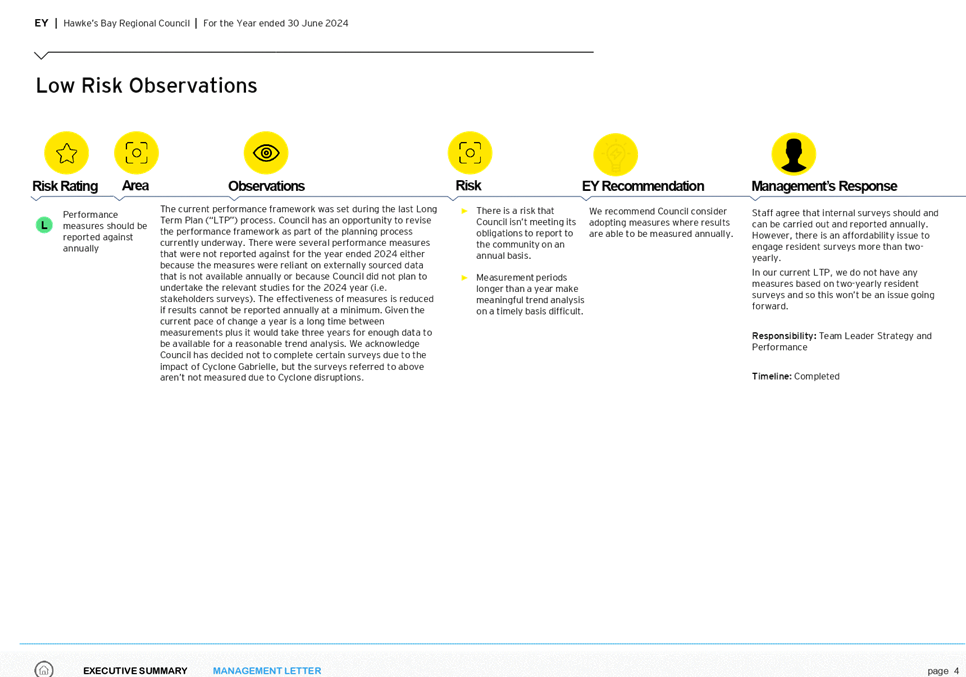Click the eye Observations icon
Image resolution: width=966 pixels, height=677 pixels.
[266, 152]
